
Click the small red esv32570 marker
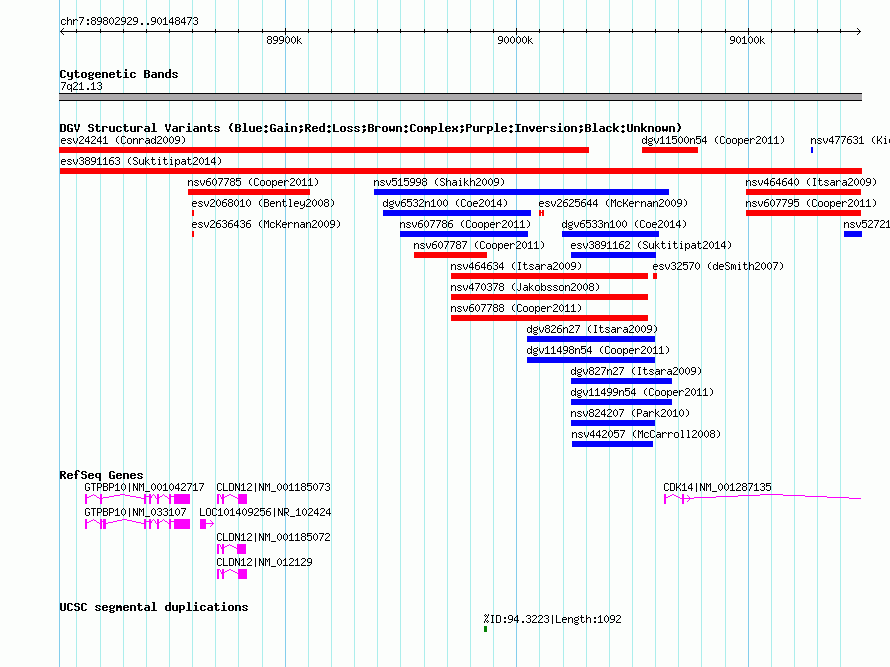[x=655, y=276]
